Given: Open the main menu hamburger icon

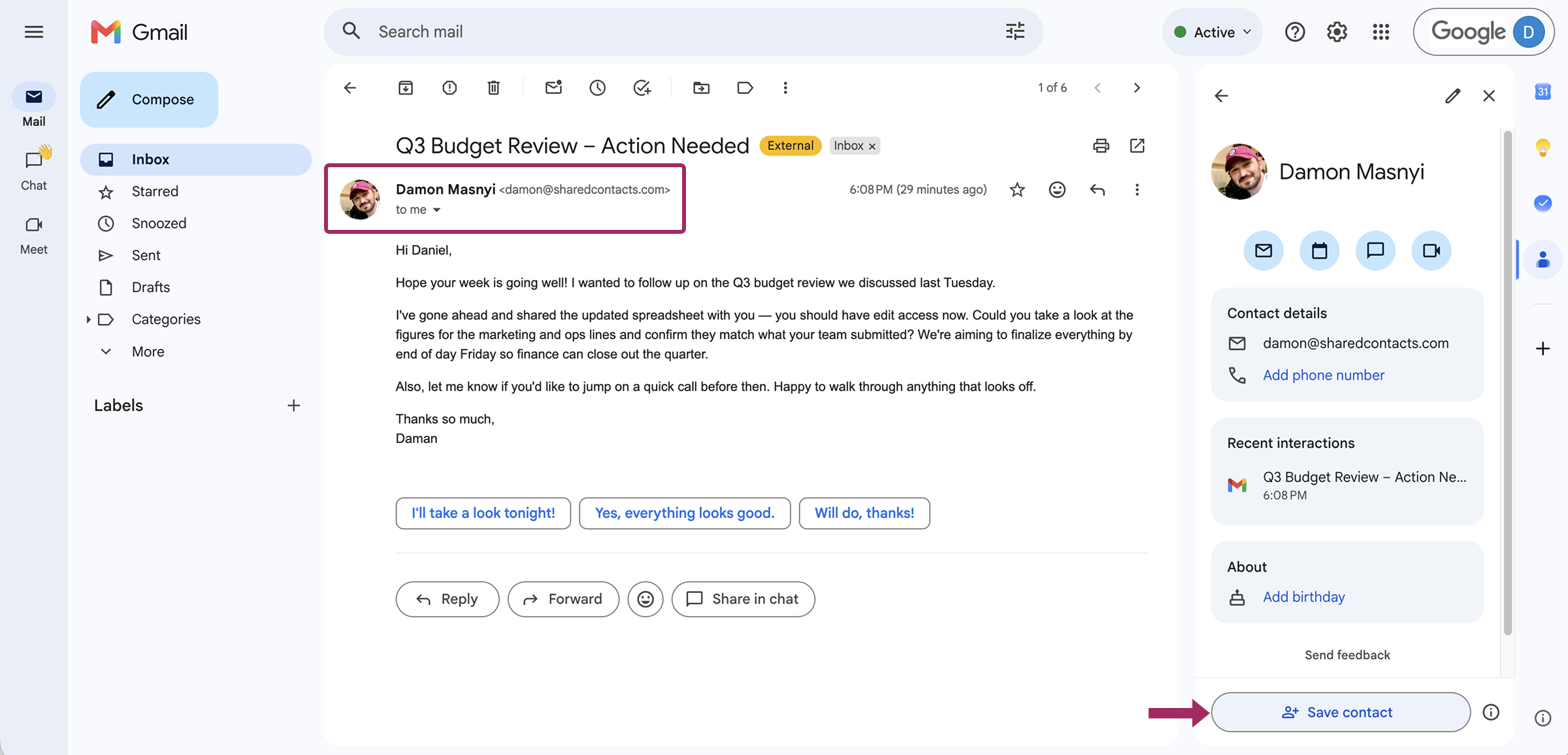Looking at the screenshot, I should tap(34, 32).
